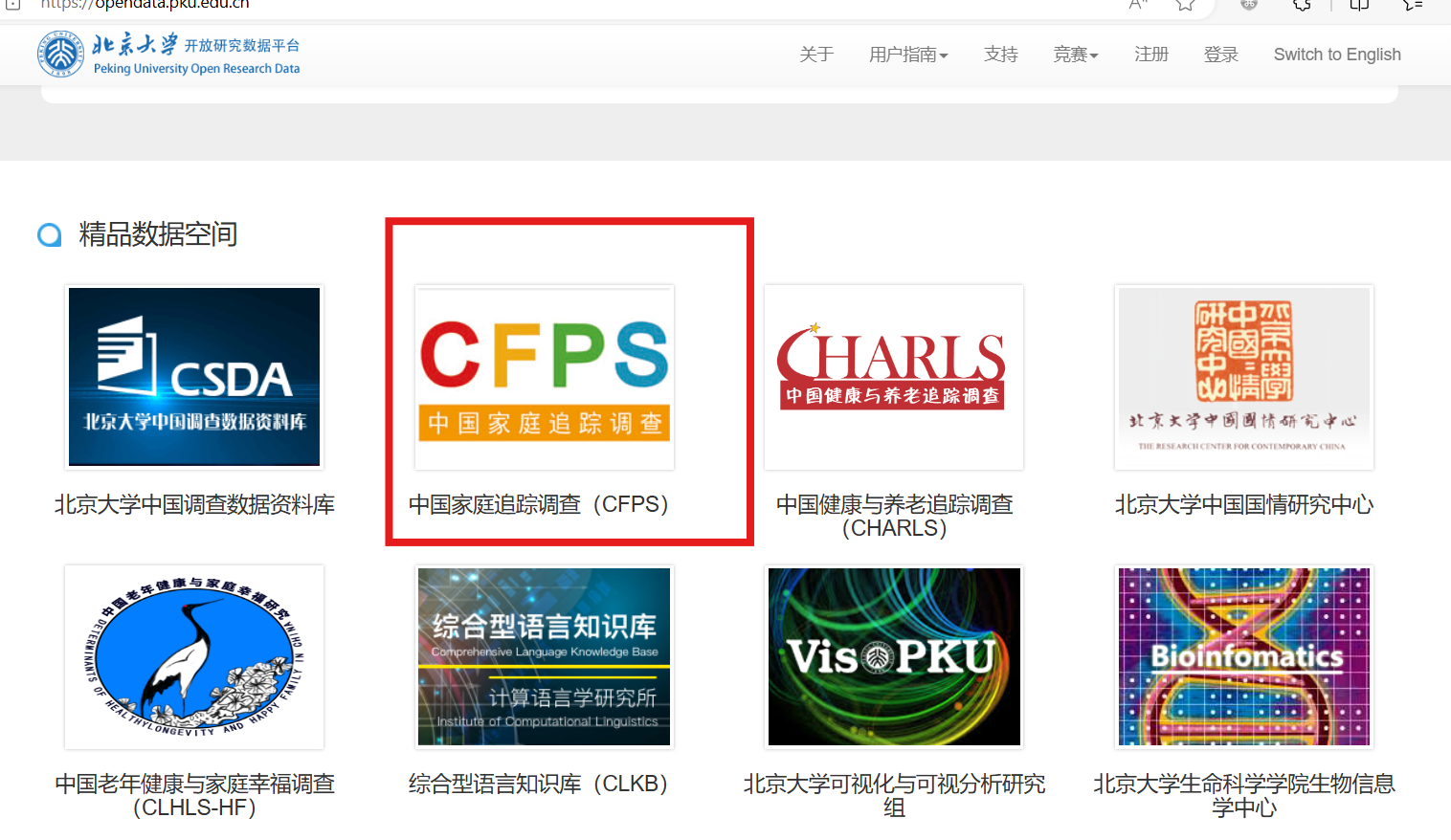Click the 精品数据空间 section heading

click(x=158, y=234)
